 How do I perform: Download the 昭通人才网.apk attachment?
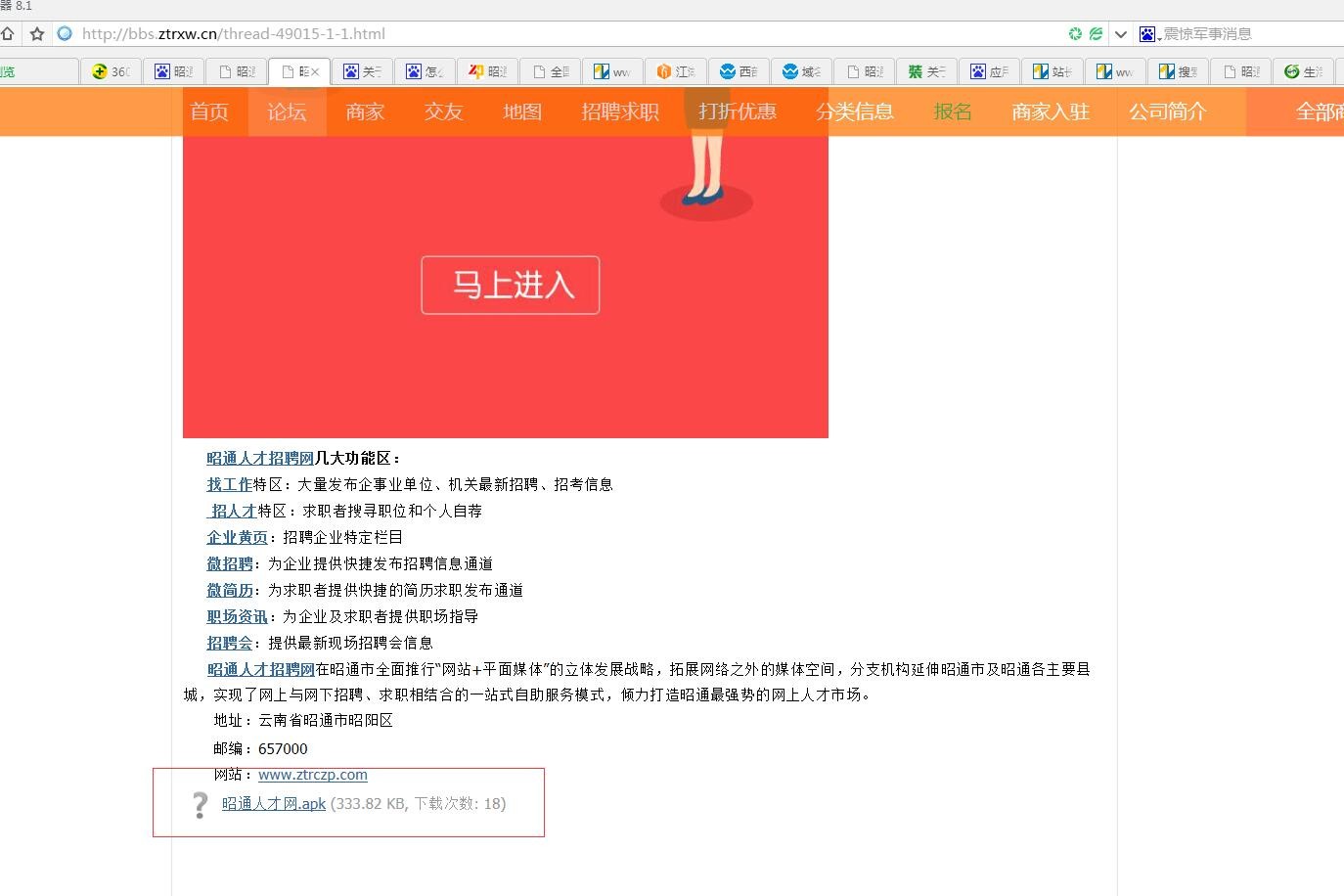point(274,804)
